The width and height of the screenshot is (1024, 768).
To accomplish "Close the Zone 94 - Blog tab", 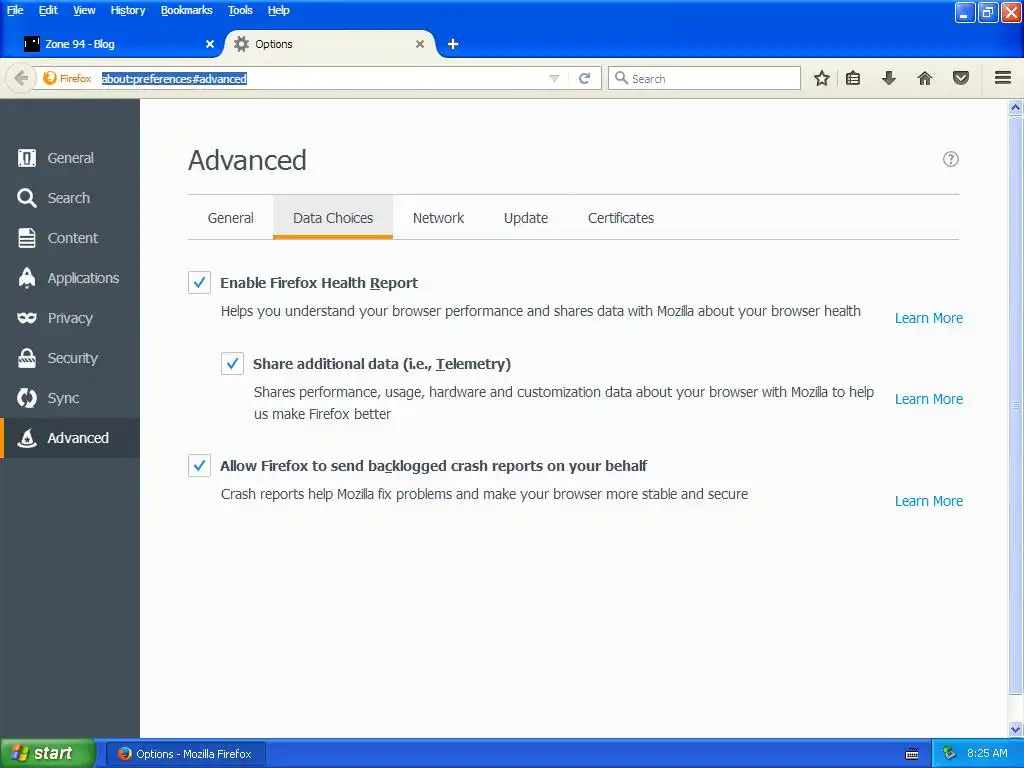I will [x=210, y=44].
